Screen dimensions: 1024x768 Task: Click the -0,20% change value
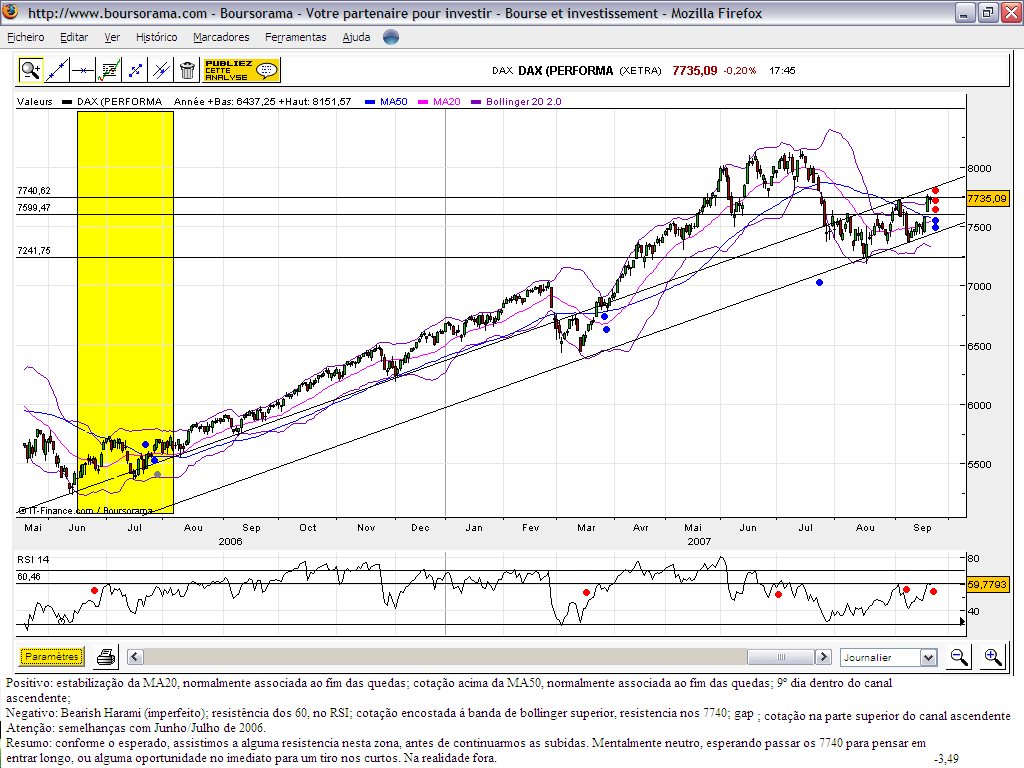(740, 71)
